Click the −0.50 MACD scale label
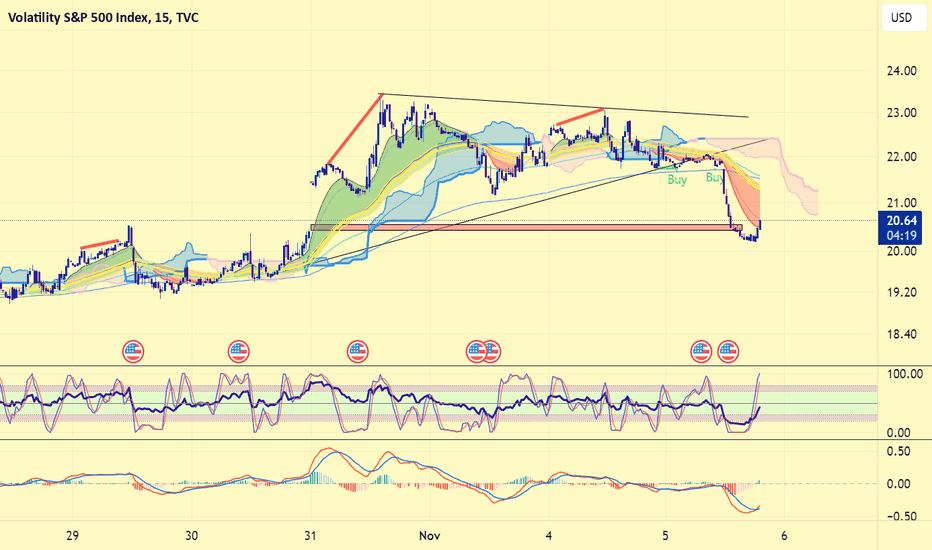Screen dimensions: 932x550 pyautogui.click(x=898, y=516)
